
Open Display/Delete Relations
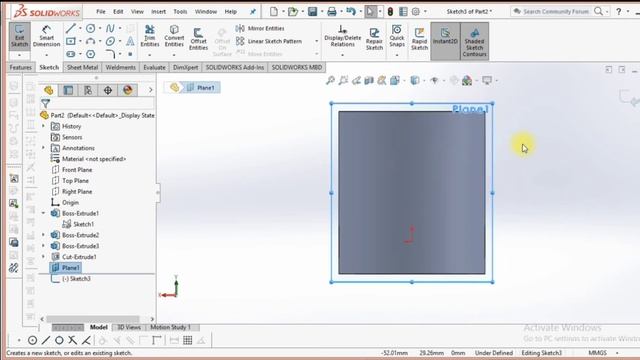342,36
